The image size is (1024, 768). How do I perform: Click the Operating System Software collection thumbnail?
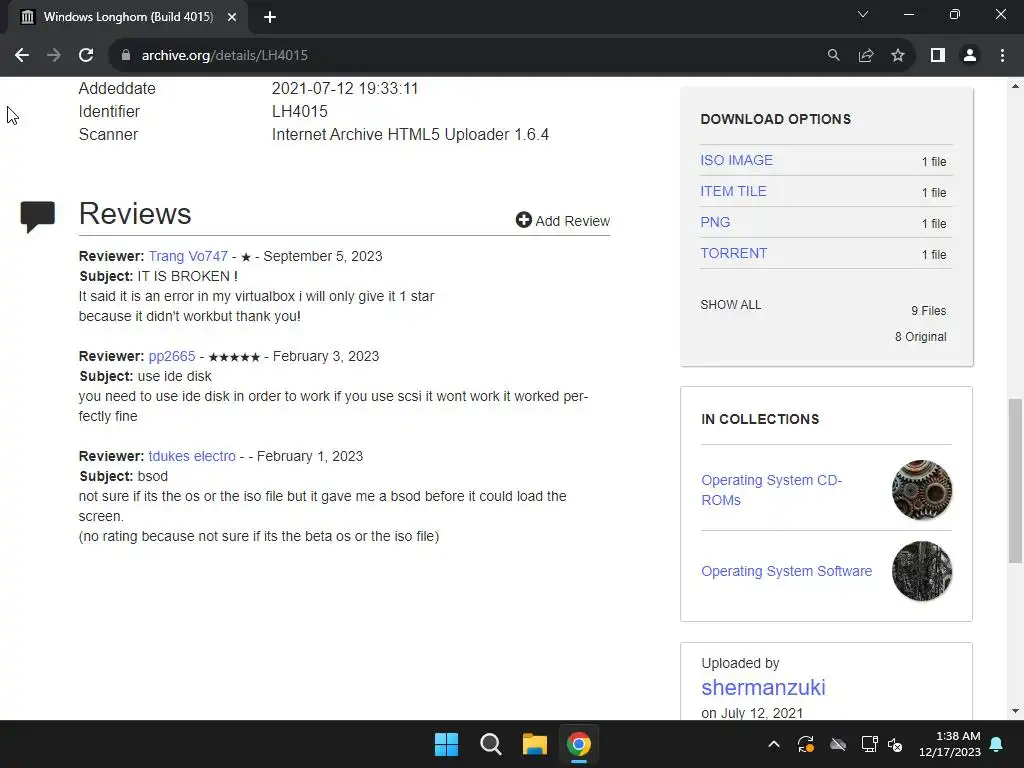point(921,571)
